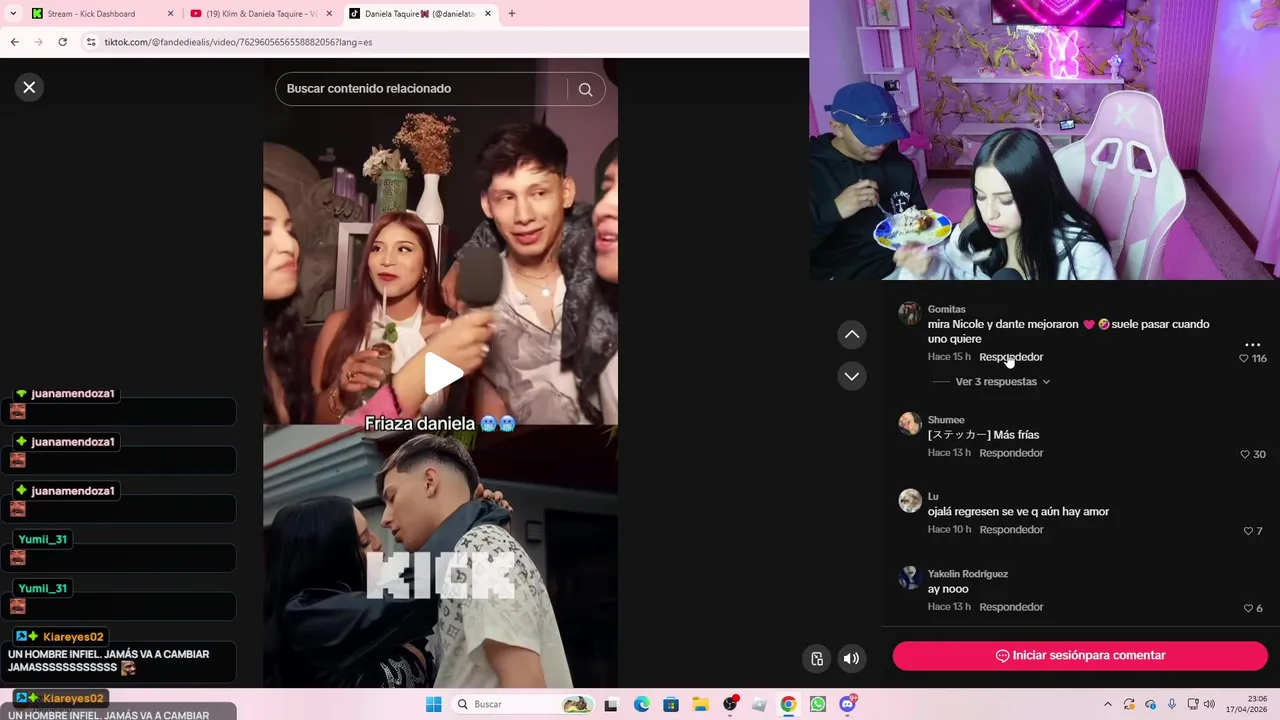Click the microphone tray icon
1280x720 pixels.
pos(1171,704)
